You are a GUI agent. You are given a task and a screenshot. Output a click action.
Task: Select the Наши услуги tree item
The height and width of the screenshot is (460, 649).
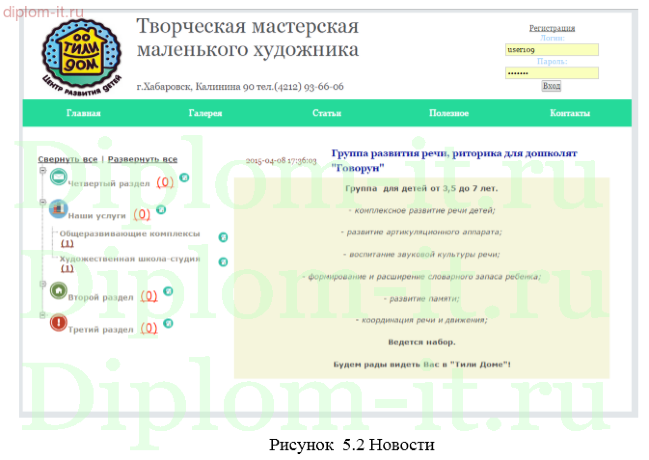point(96,216)
